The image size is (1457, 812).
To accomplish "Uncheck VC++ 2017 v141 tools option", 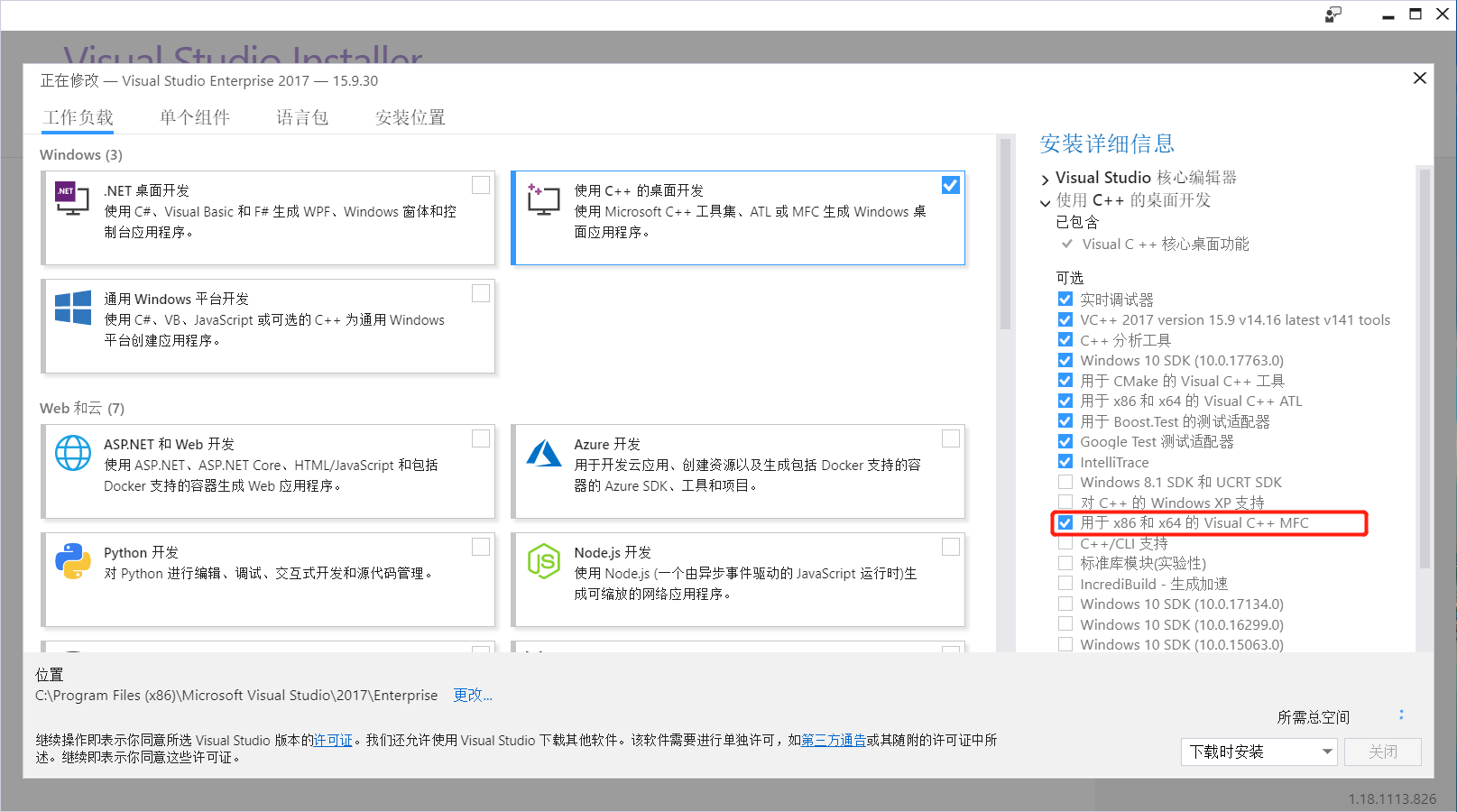I will (x=1065, y=319).
